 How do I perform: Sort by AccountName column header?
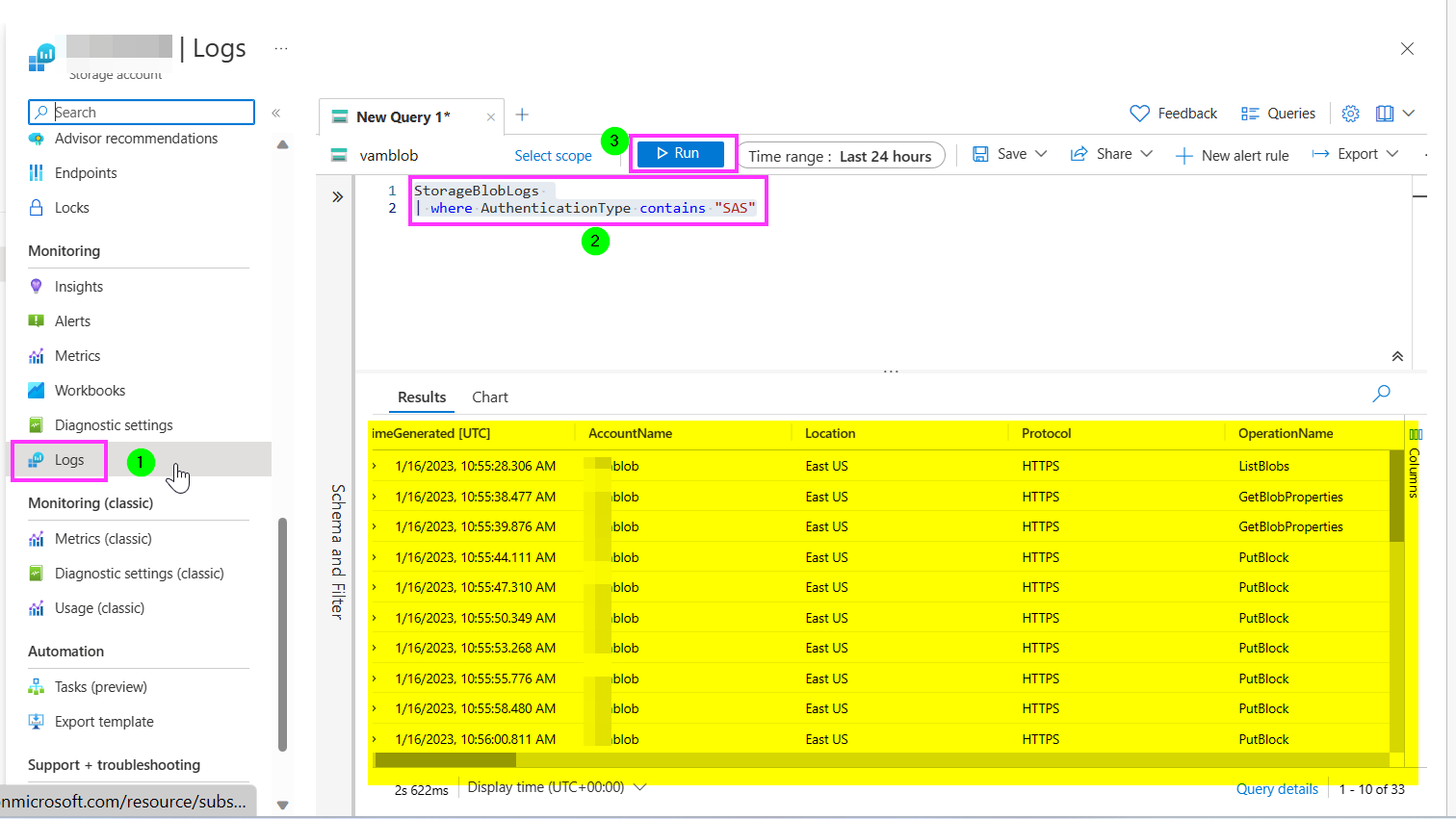click(630, 434)
